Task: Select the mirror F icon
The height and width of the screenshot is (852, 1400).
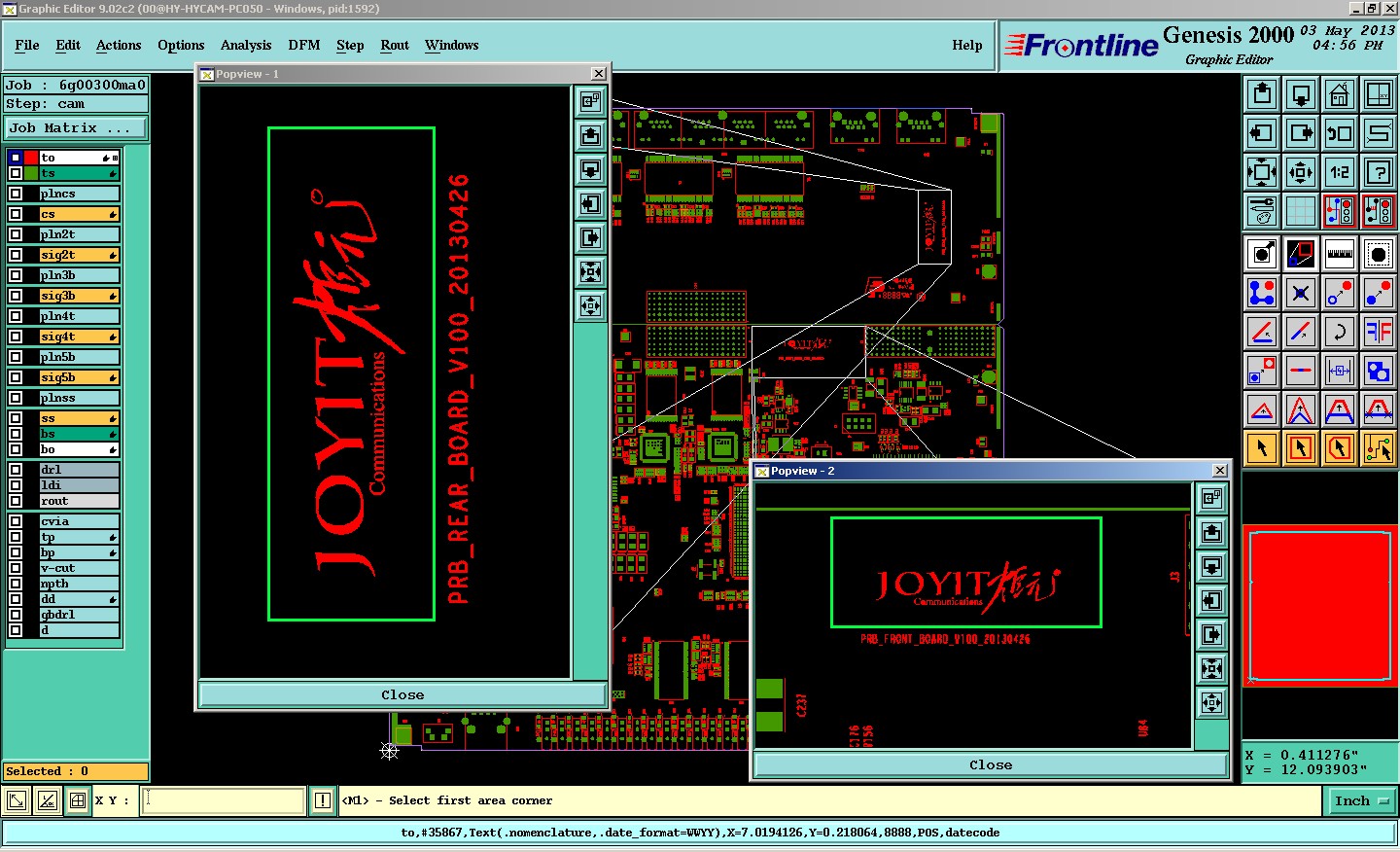Action: (x=1379, y=332)
